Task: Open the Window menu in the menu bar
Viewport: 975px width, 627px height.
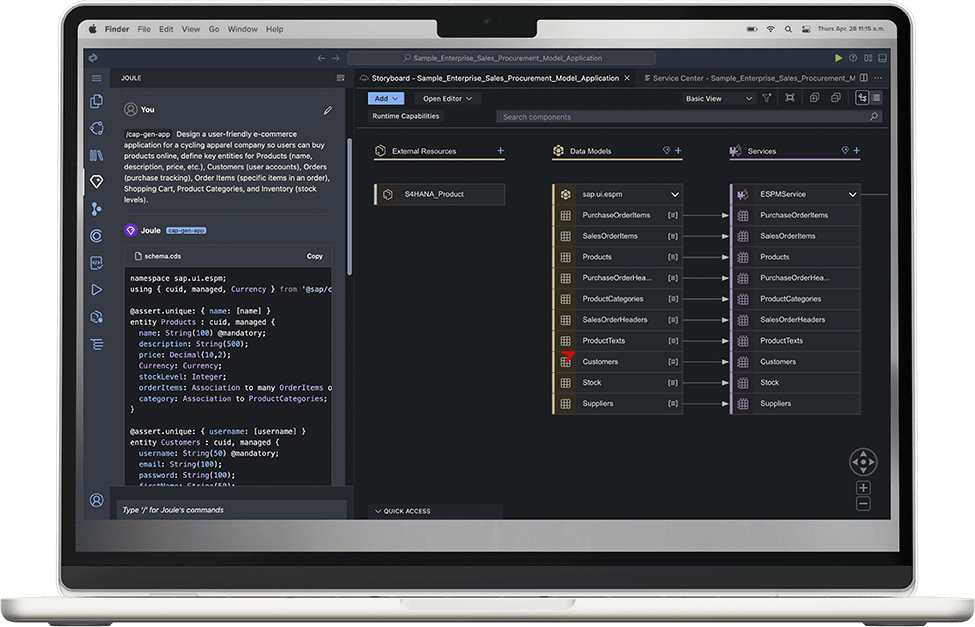Action: click(x=242, y=30)
